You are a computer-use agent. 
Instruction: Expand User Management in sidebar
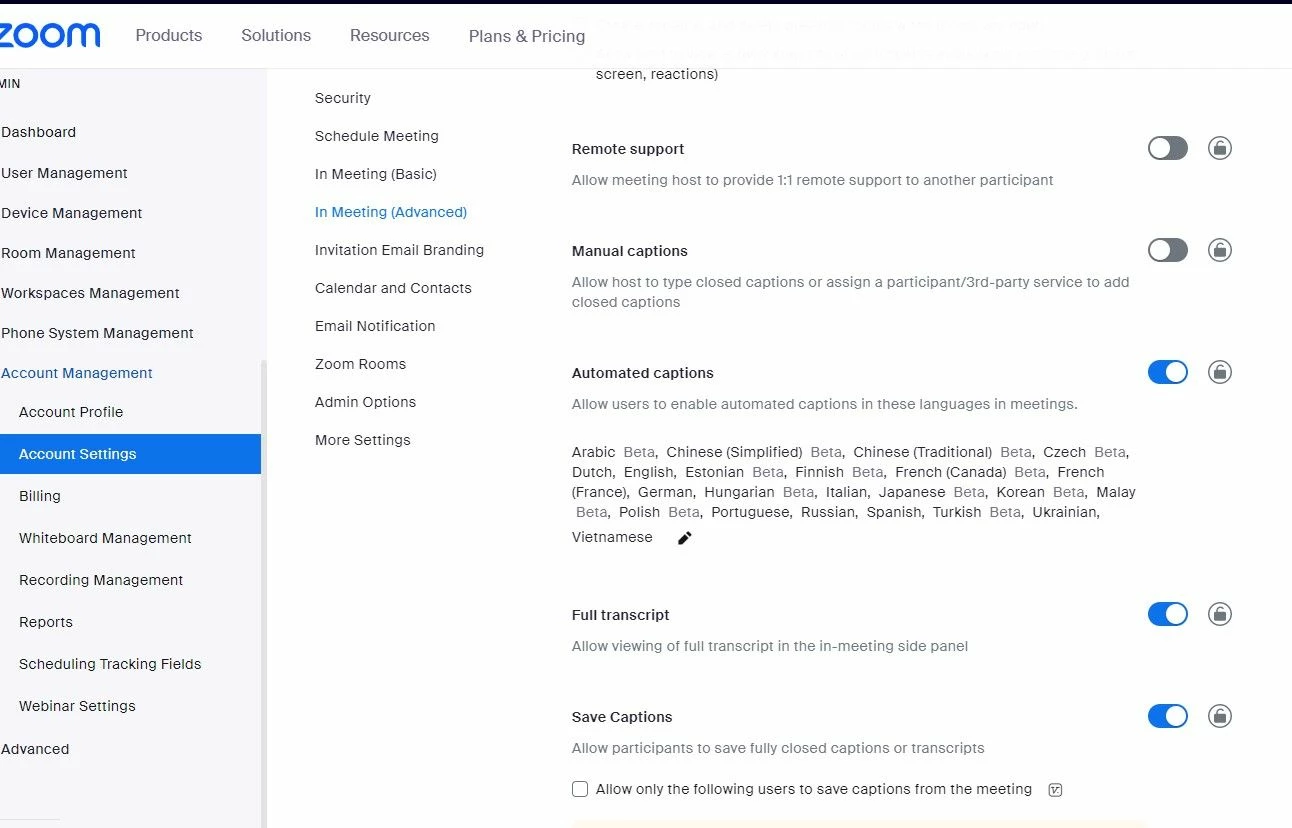click(x=64, y=173)
